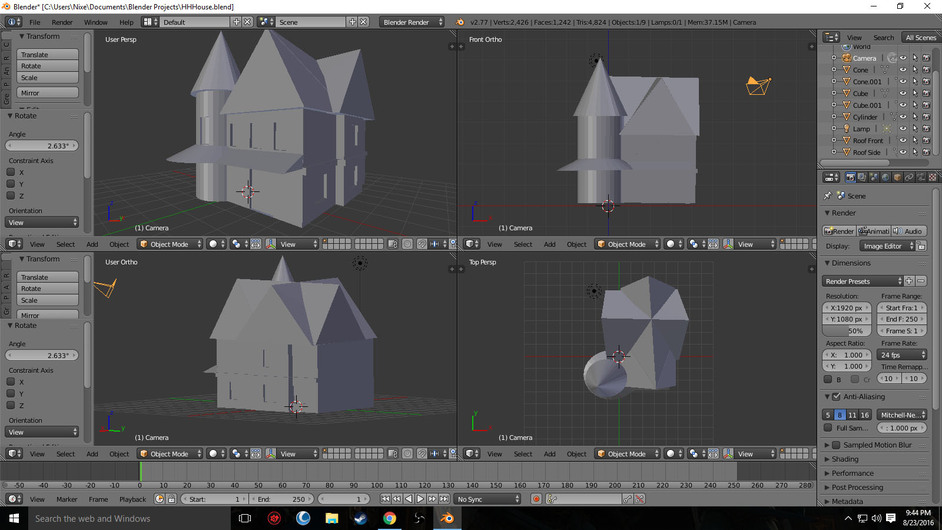Open the Frame Rate 24 fps dropdown
The width and height of the screenshot is (942, 530).
pyautogui.click(x=903, y=355)
